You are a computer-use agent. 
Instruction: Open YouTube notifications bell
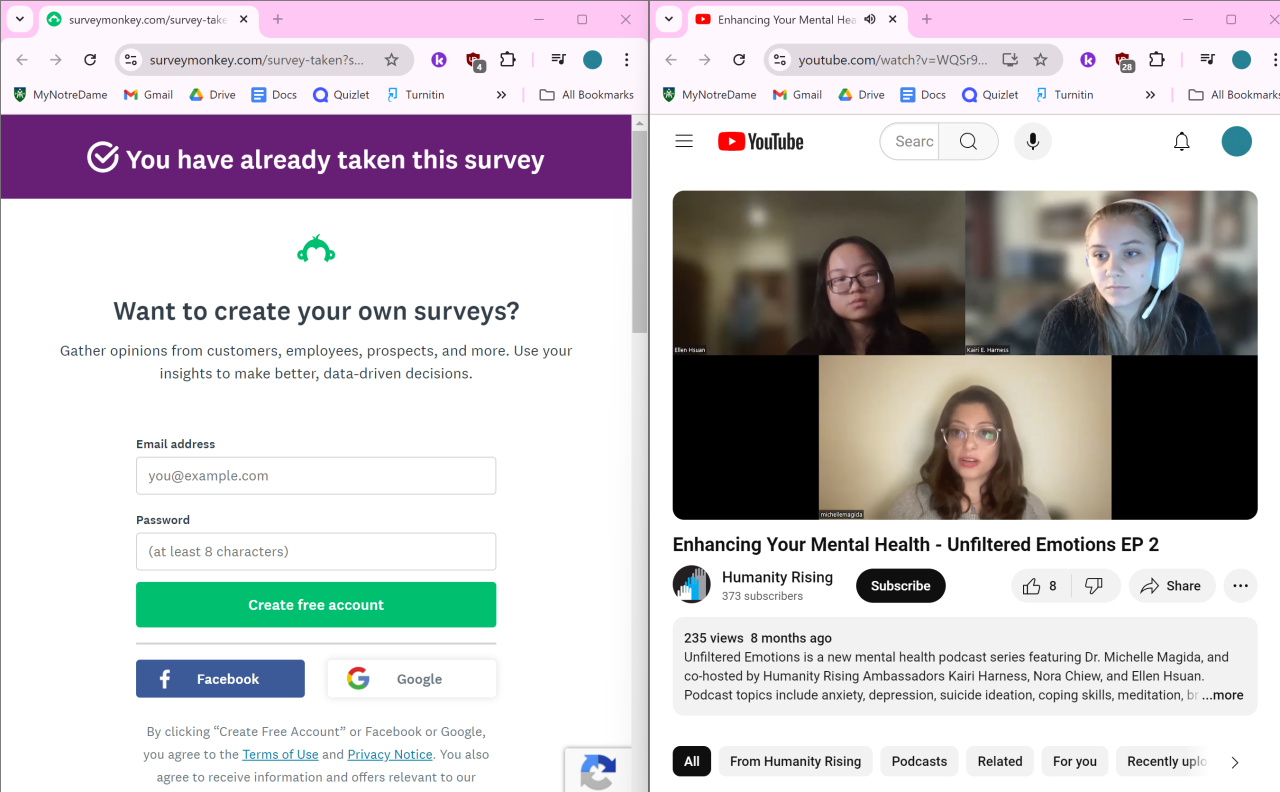click(x=1182, y=142)
